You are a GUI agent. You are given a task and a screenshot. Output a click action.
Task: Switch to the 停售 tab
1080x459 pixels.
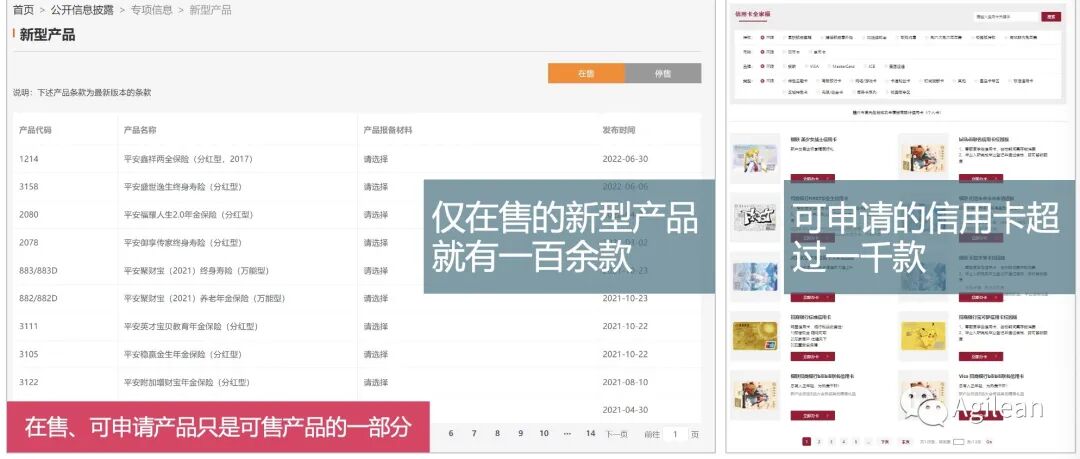[663, 73]
